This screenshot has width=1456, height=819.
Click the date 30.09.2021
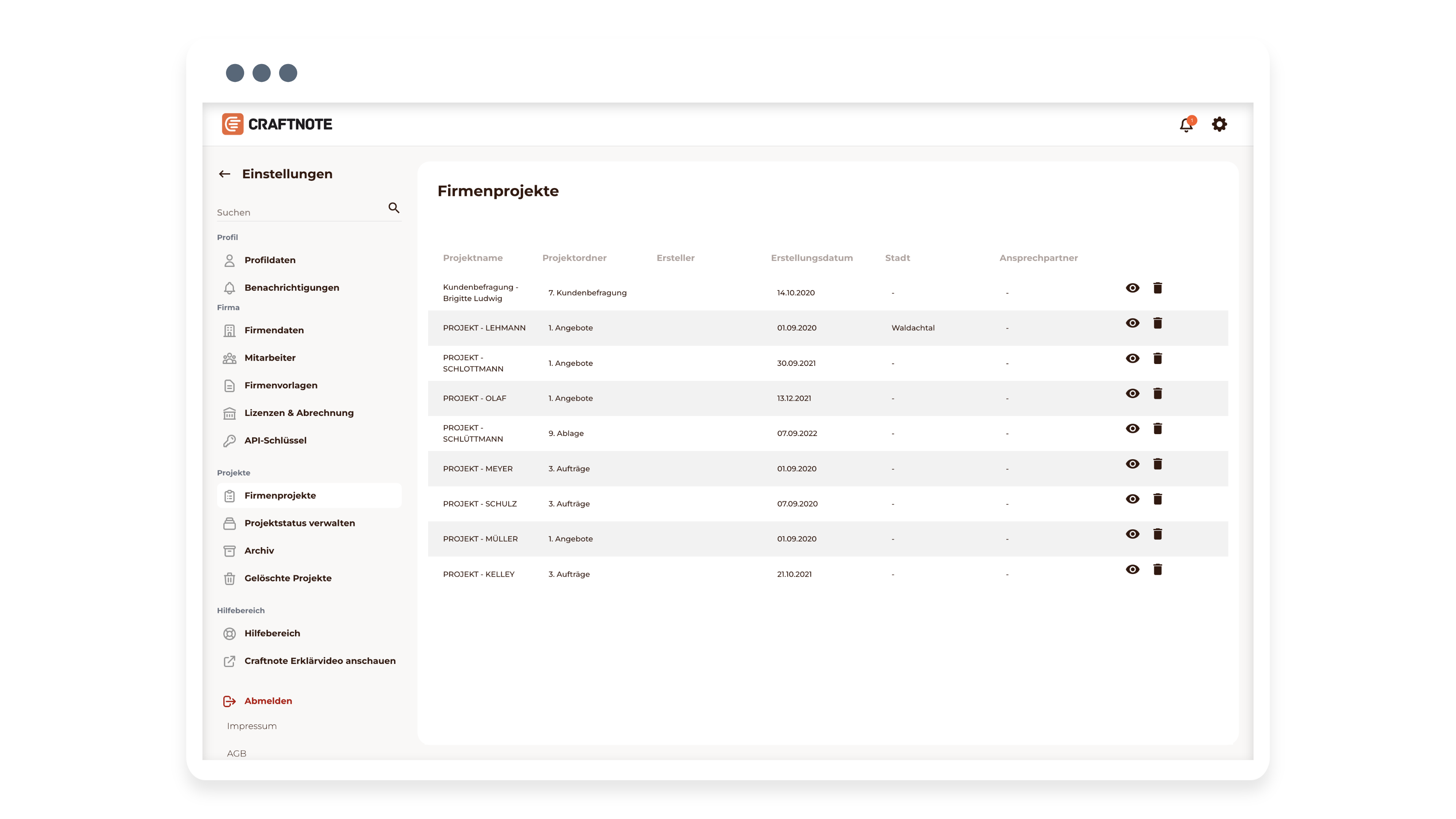tap(796, 364)
